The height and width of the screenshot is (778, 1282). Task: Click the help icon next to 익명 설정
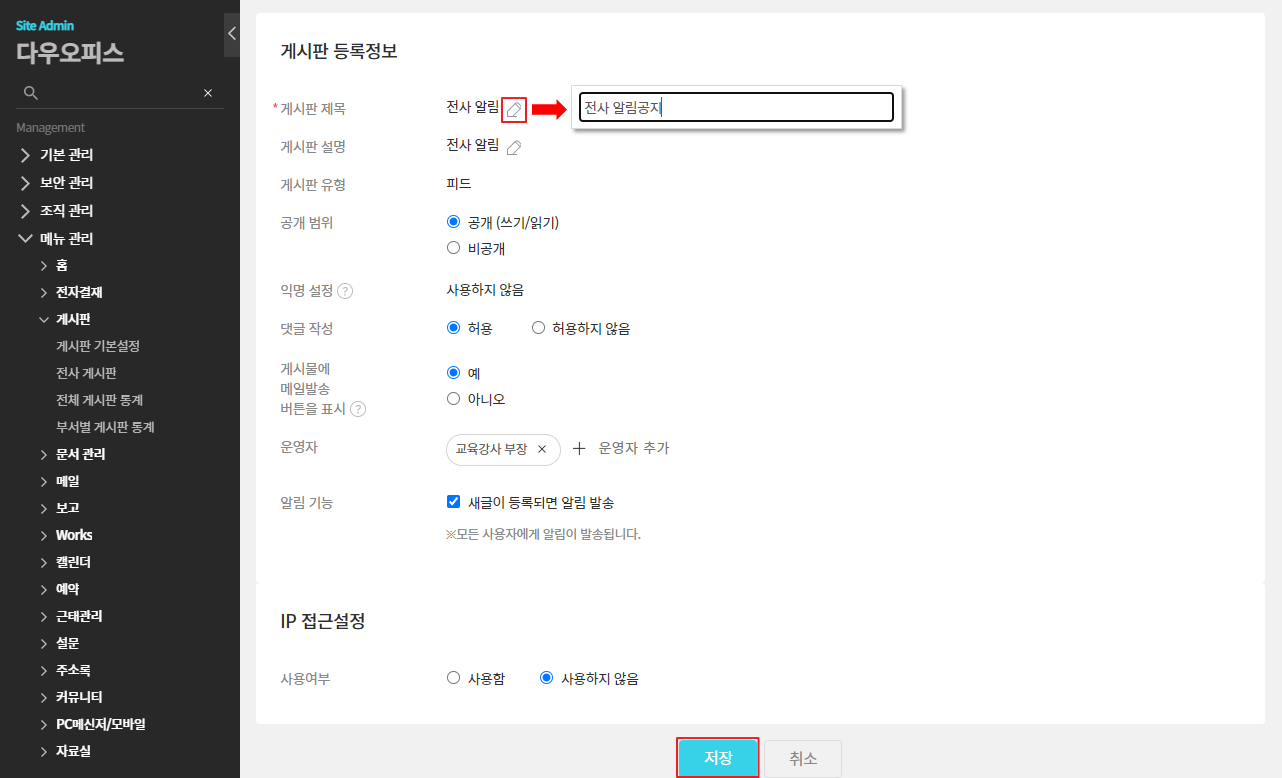(x=345, y=291)
